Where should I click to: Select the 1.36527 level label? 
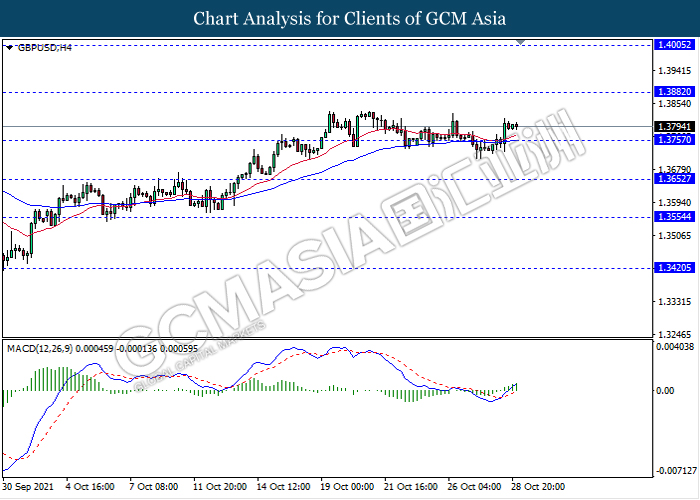(x=674, y=179)
